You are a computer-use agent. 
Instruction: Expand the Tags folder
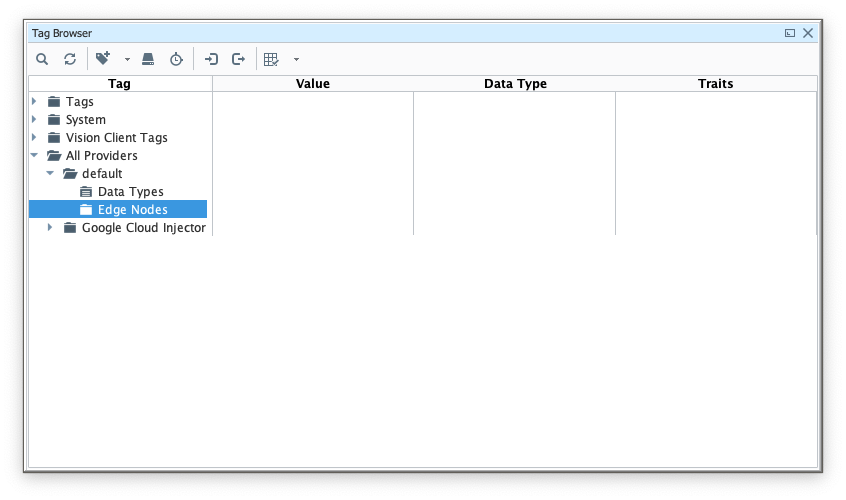click(x=34, y=101)
